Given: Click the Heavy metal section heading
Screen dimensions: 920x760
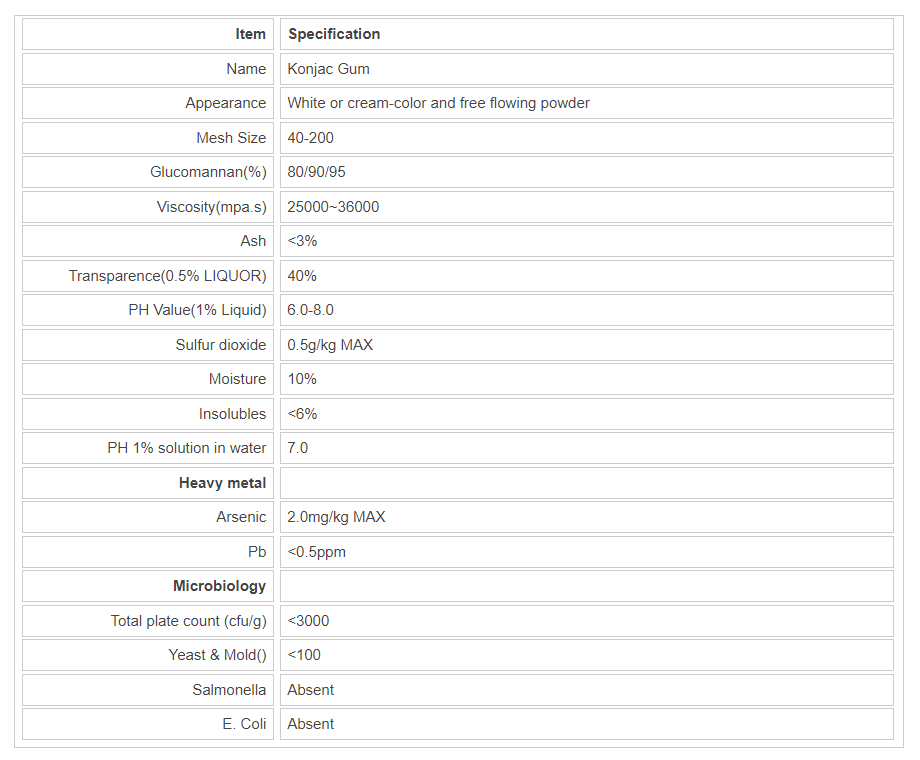Looking at the screenshot, I should (222, 483).
